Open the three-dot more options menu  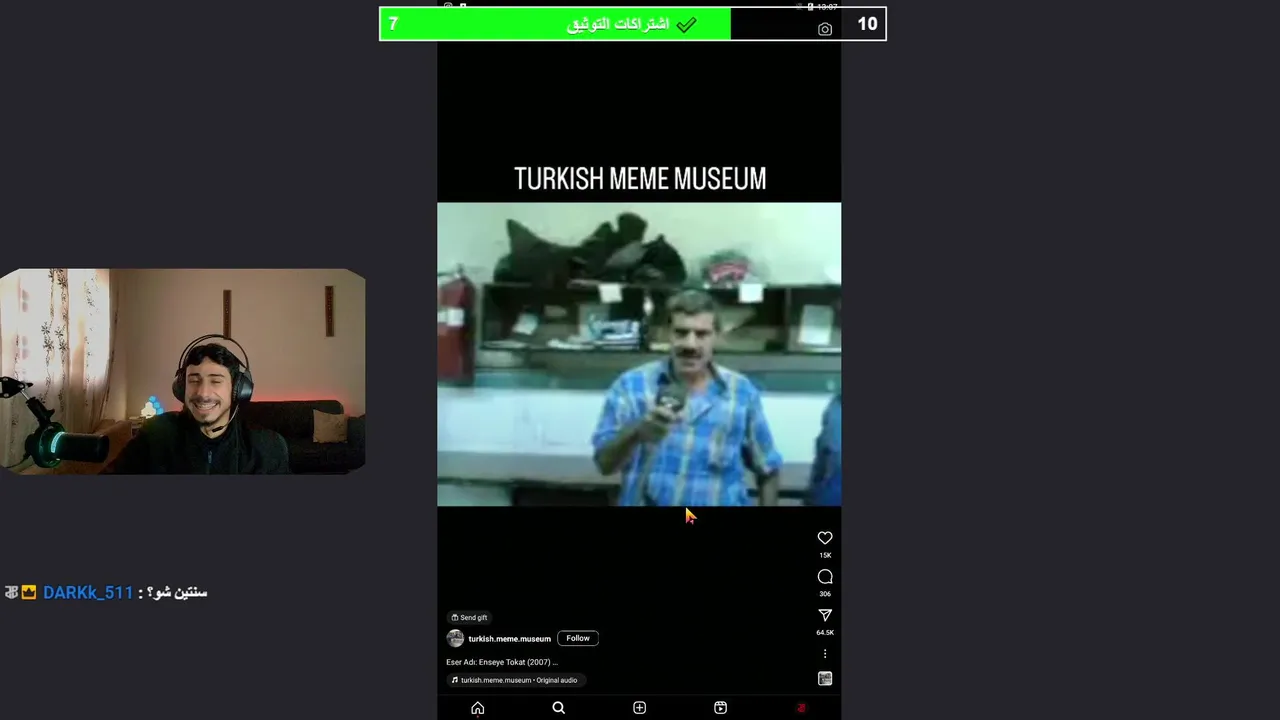pyautogui.click(x=825, y=654)
